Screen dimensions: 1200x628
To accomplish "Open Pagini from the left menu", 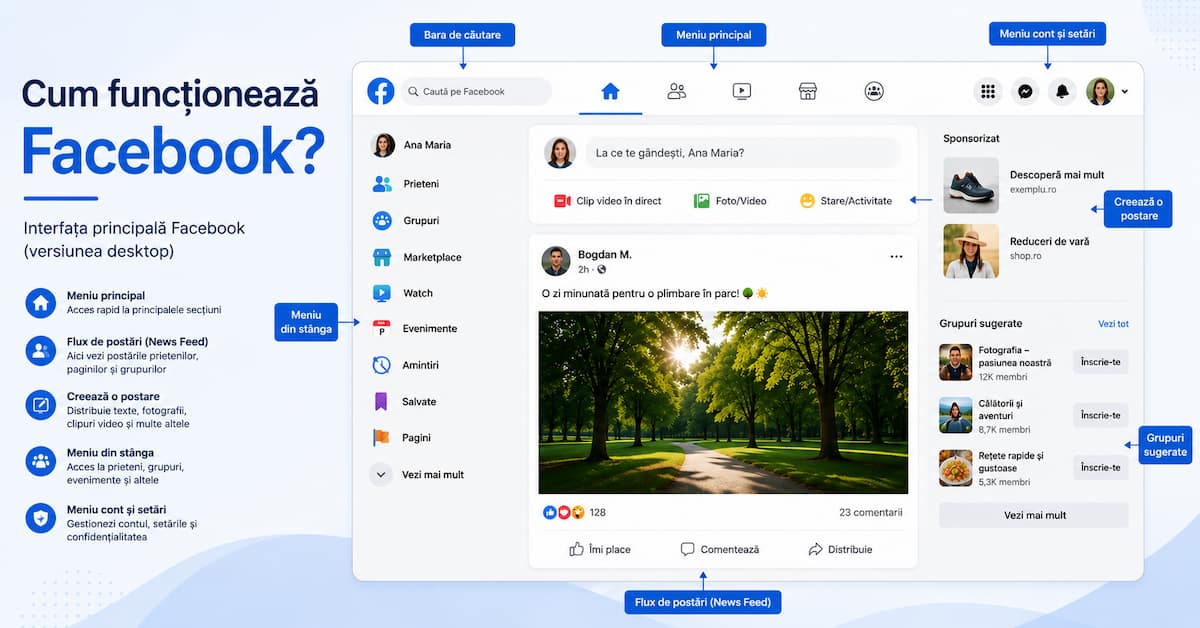I will click(402, 437).
